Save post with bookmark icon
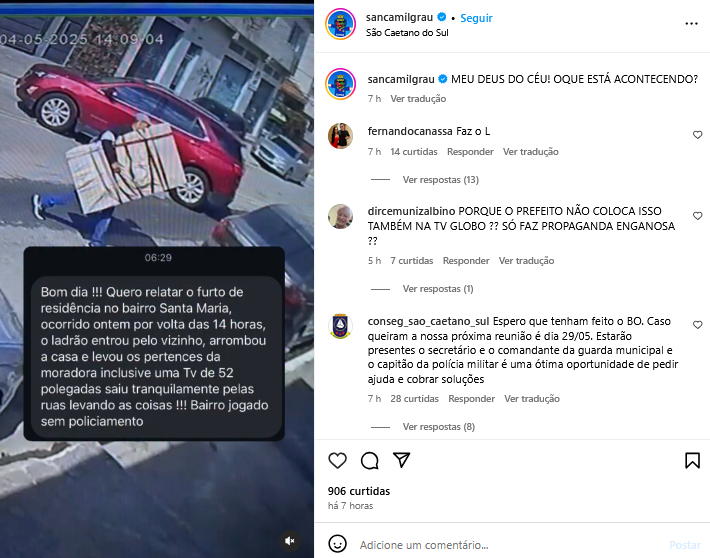The height and width of the screenshot is (558, 710). pos(692,461)
